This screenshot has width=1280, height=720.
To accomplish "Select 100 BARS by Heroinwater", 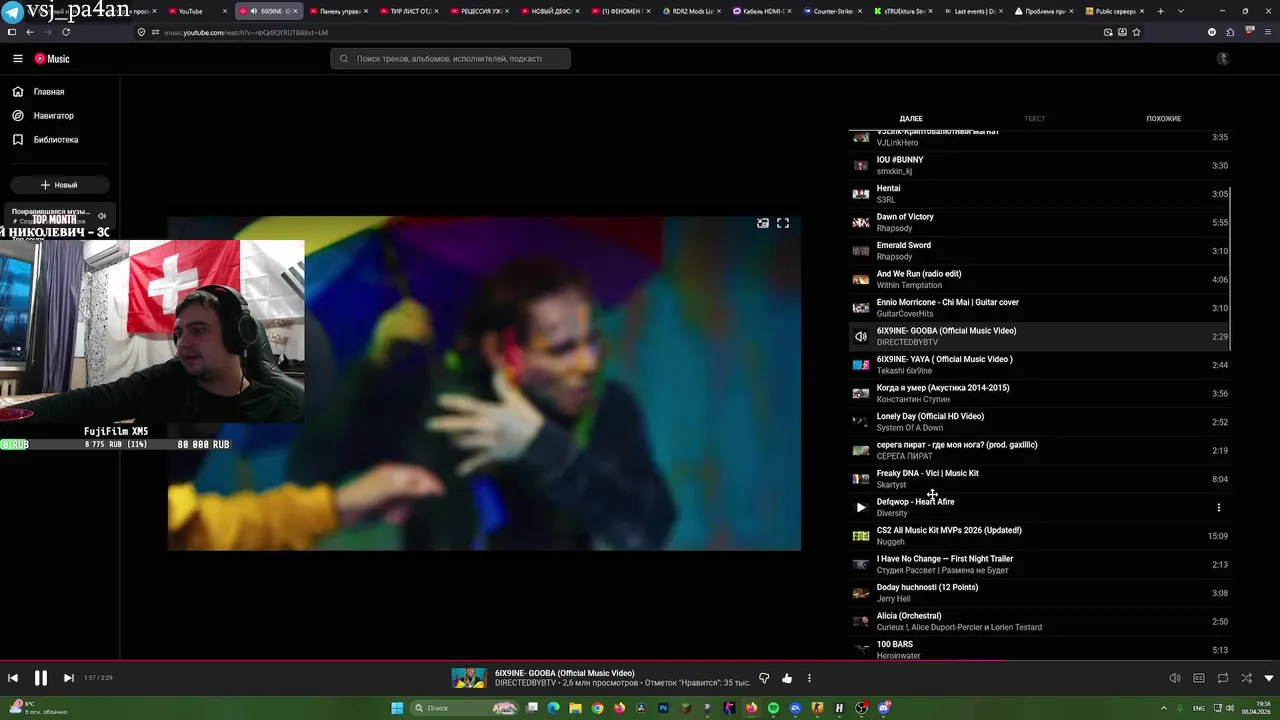I will (x=1040, y=649).
